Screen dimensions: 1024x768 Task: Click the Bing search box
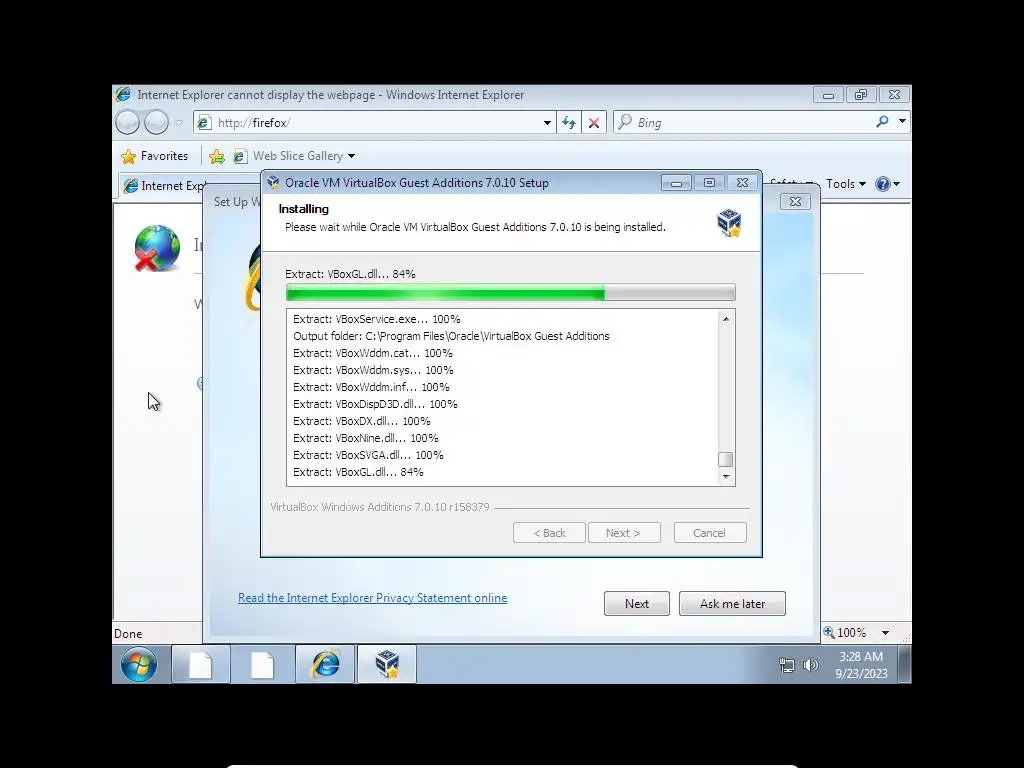[744, 122]
